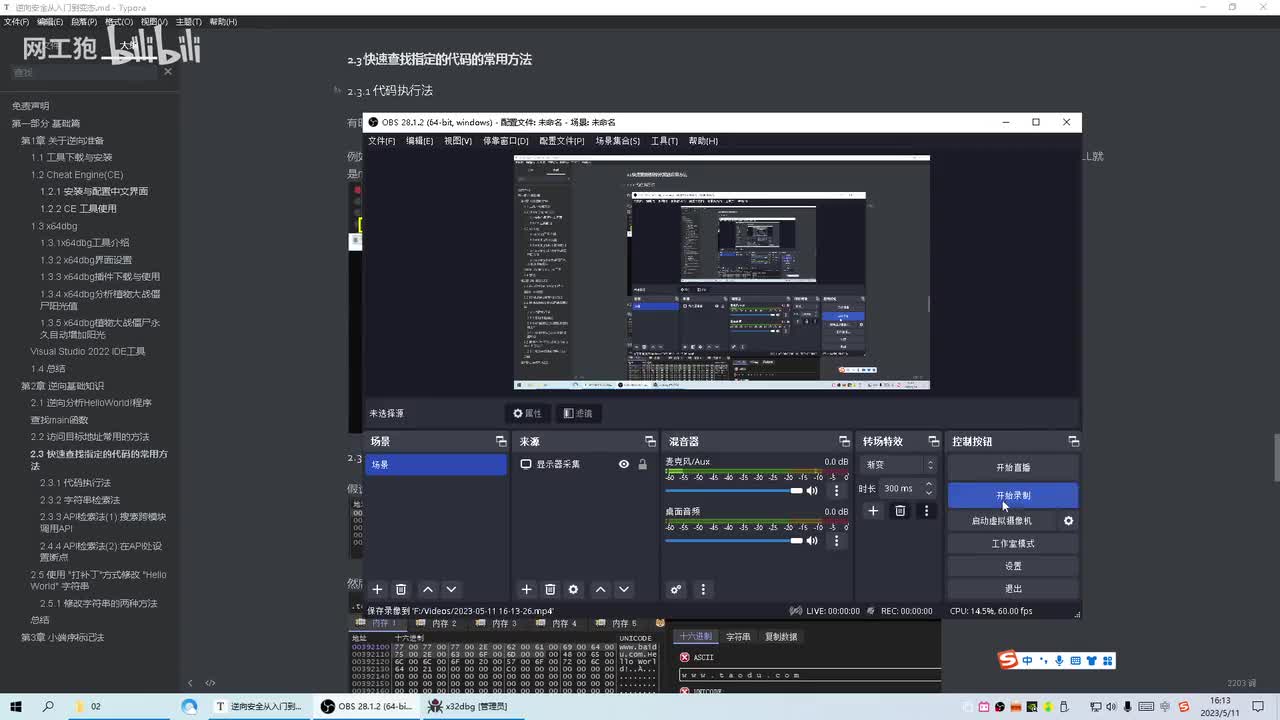Remove selected scene with trash icon
This screenshot has height=720, width=1280.
coord(401,590)
